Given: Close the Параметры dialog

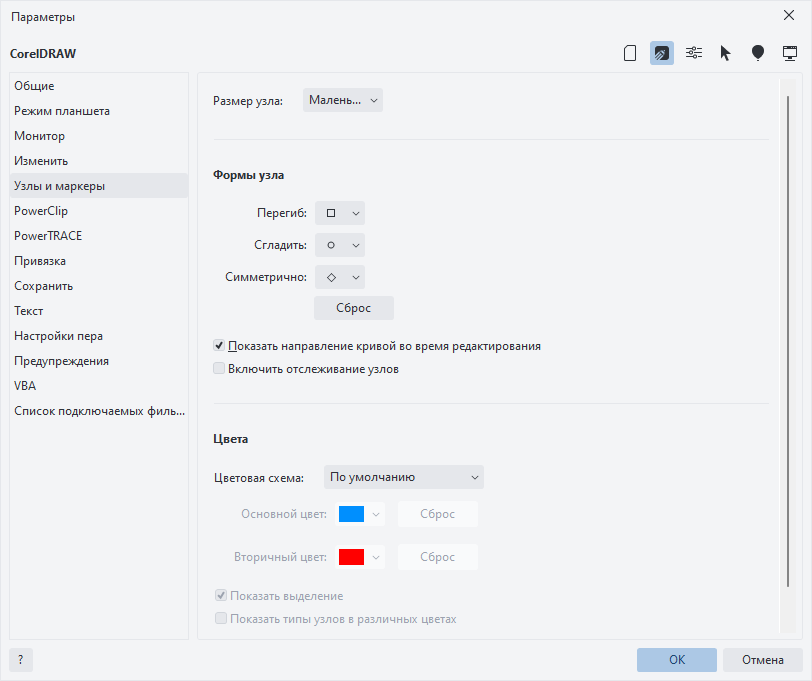Looking at the screenshot, I should pyautogui.click(x=789, y=16).
